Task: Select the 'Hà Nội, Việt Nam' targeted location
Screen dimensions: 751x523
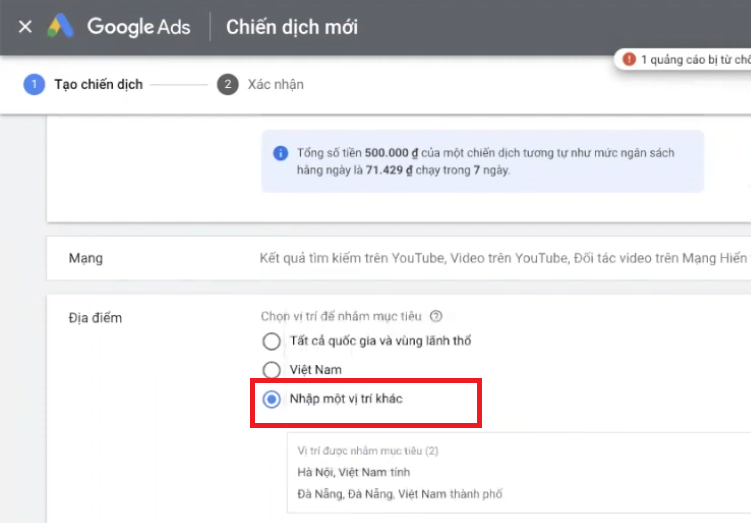Action: [353, 472]
